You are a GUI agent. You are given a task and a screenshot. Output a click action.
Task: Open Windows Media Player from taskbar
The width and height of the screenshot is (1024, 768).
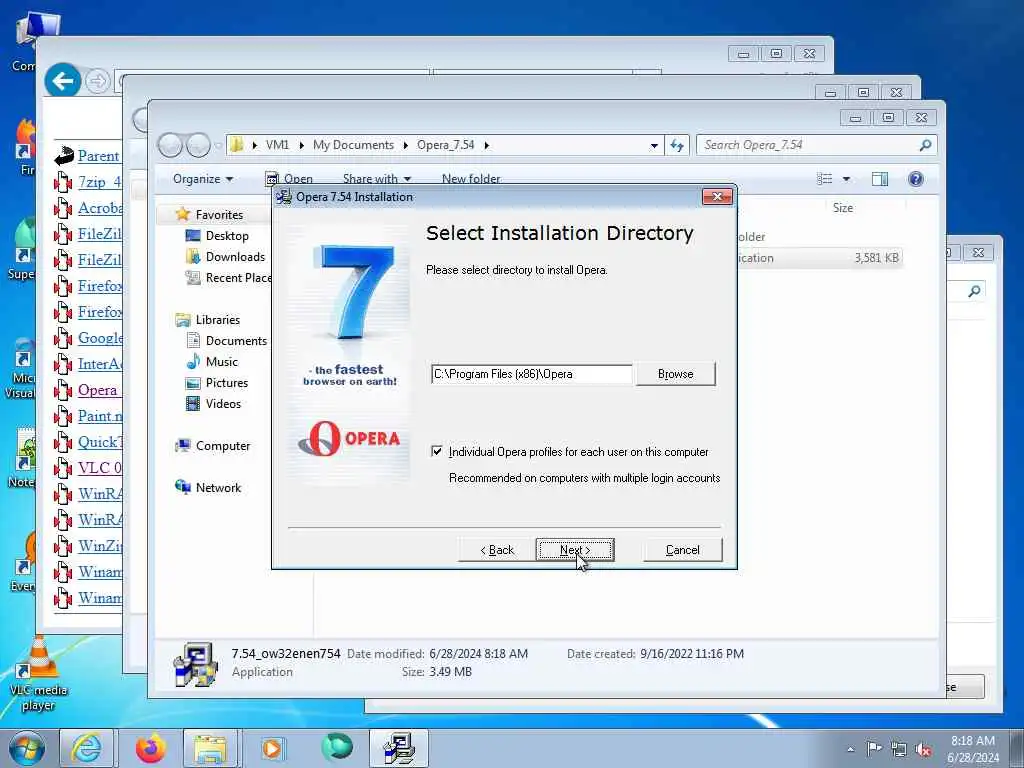coord(272,748)
